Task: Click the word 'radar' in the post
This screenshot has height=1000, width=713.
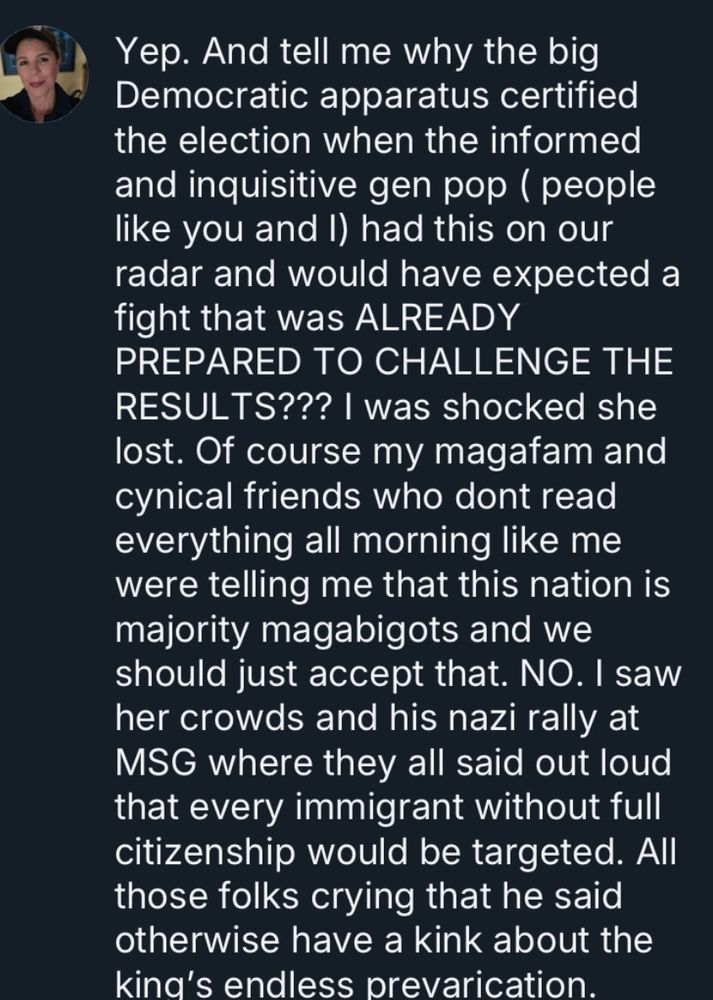Action: coord(159,274)
